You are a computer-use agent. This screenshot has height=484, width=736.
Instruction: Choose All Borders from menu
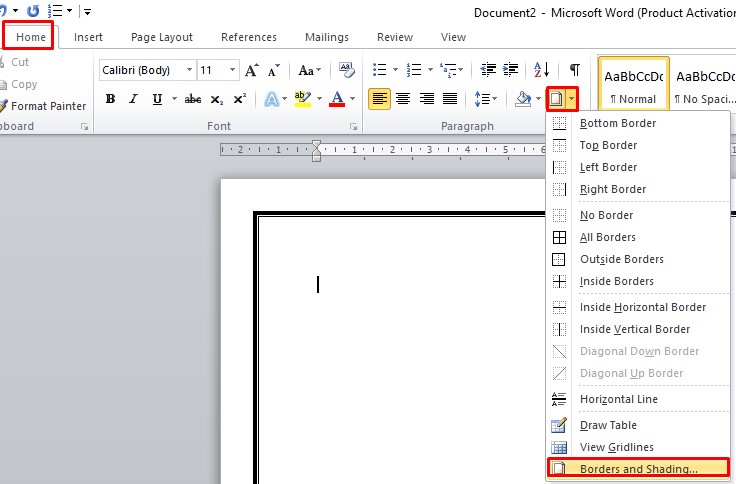coord(637,238)
